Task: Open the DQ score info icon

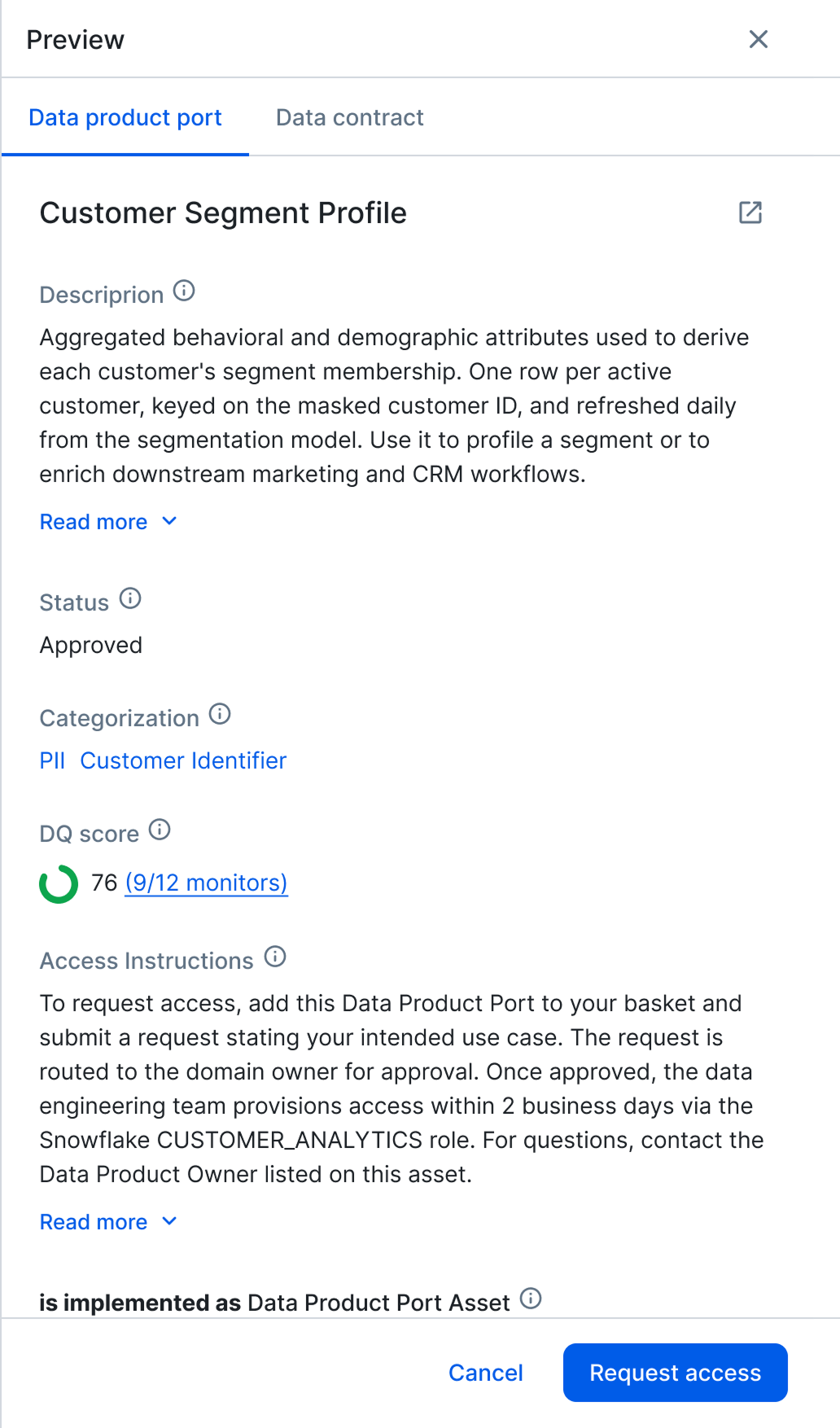Action: [x=160, y=830]
